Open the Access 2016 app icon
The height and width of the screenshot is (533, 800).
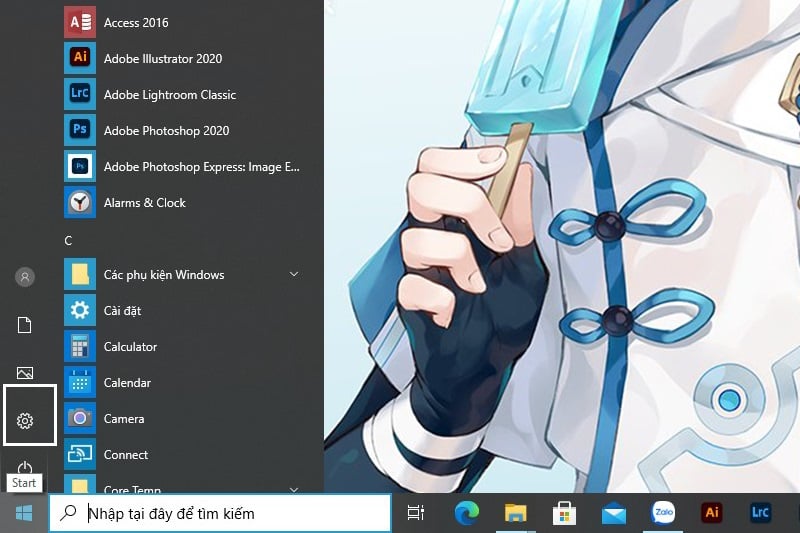(x=80, y=22)
